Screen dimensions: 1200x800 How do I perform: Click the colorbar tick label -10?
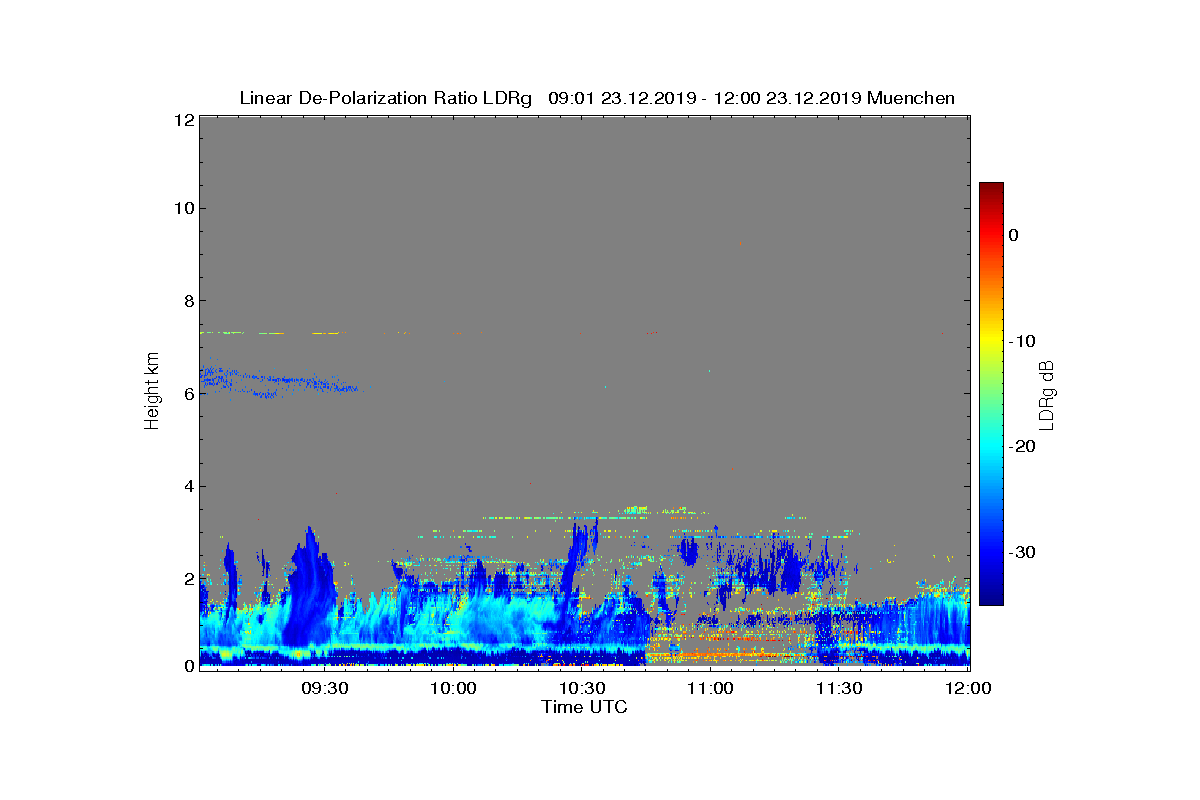click(1022, 341)
